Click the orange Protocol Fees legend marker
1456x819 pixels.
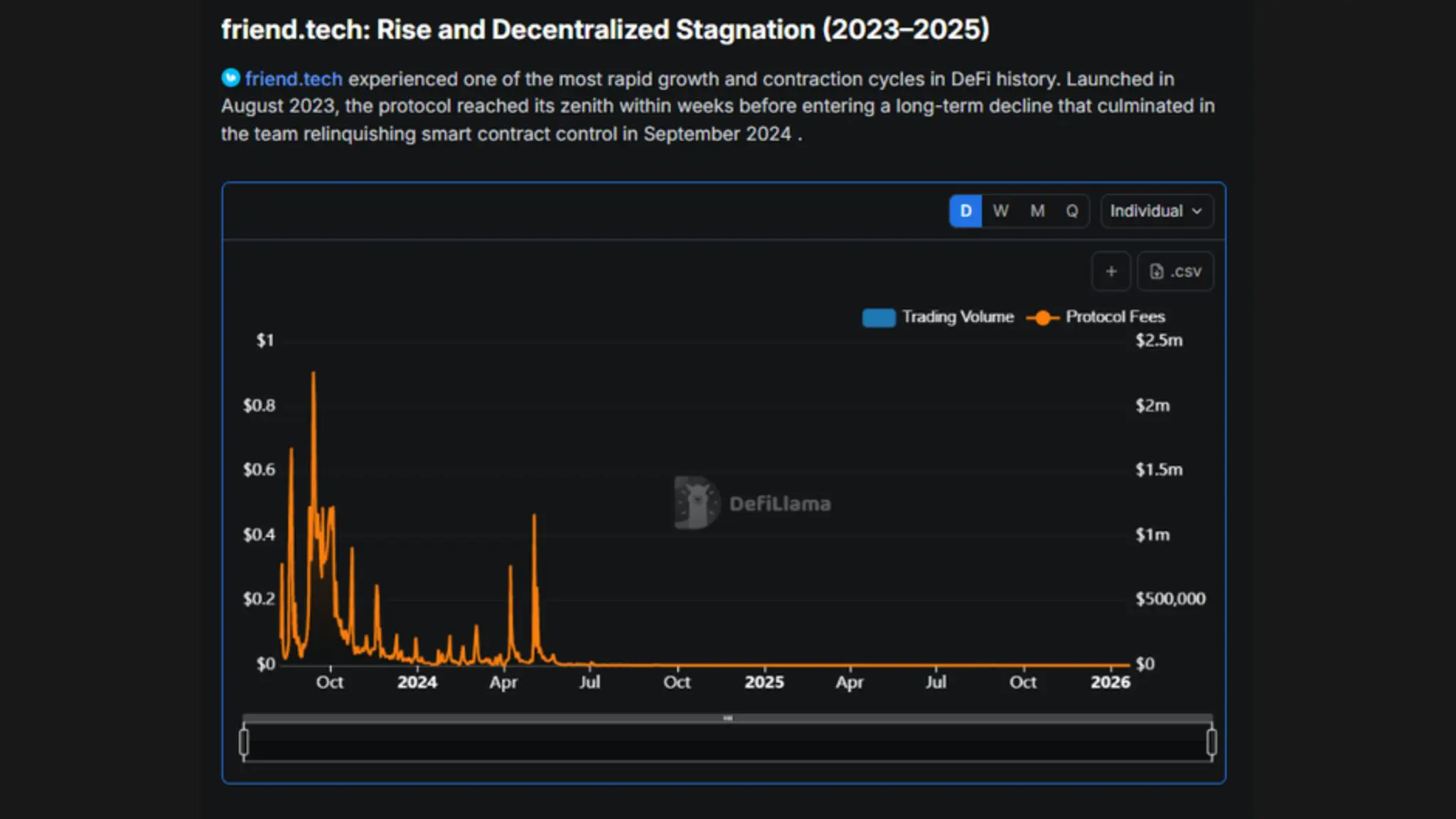click(x=1042, y=318)
